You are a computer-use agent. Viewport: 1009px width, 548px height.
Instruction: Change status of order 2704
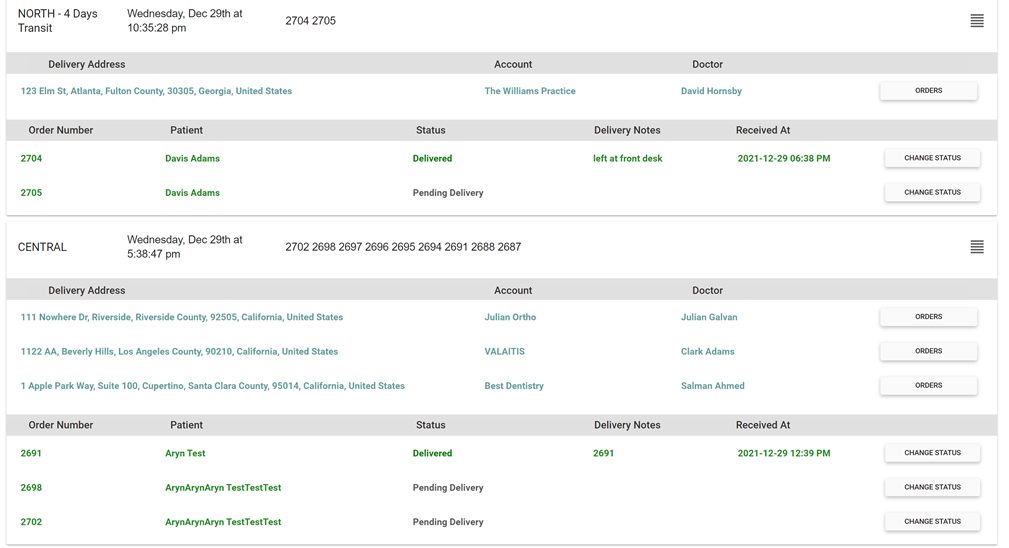click(x=932, y=158)
